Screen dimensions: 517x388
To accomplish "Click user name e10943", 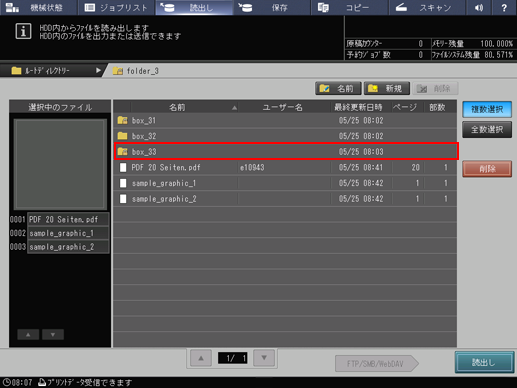I will pyautogui.click(x=252, y=167).
